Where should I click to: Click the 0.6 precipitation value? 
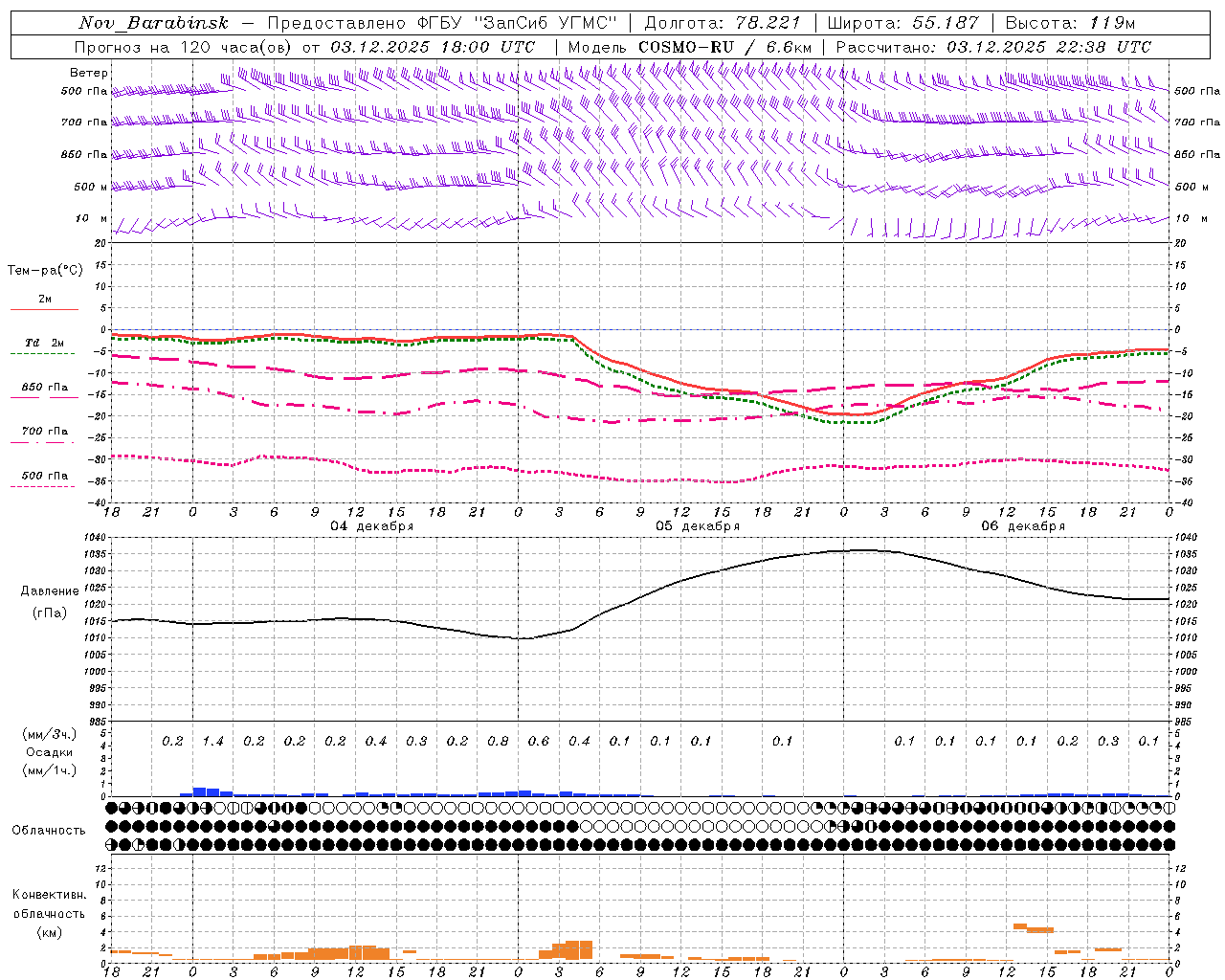pos(539,742)
